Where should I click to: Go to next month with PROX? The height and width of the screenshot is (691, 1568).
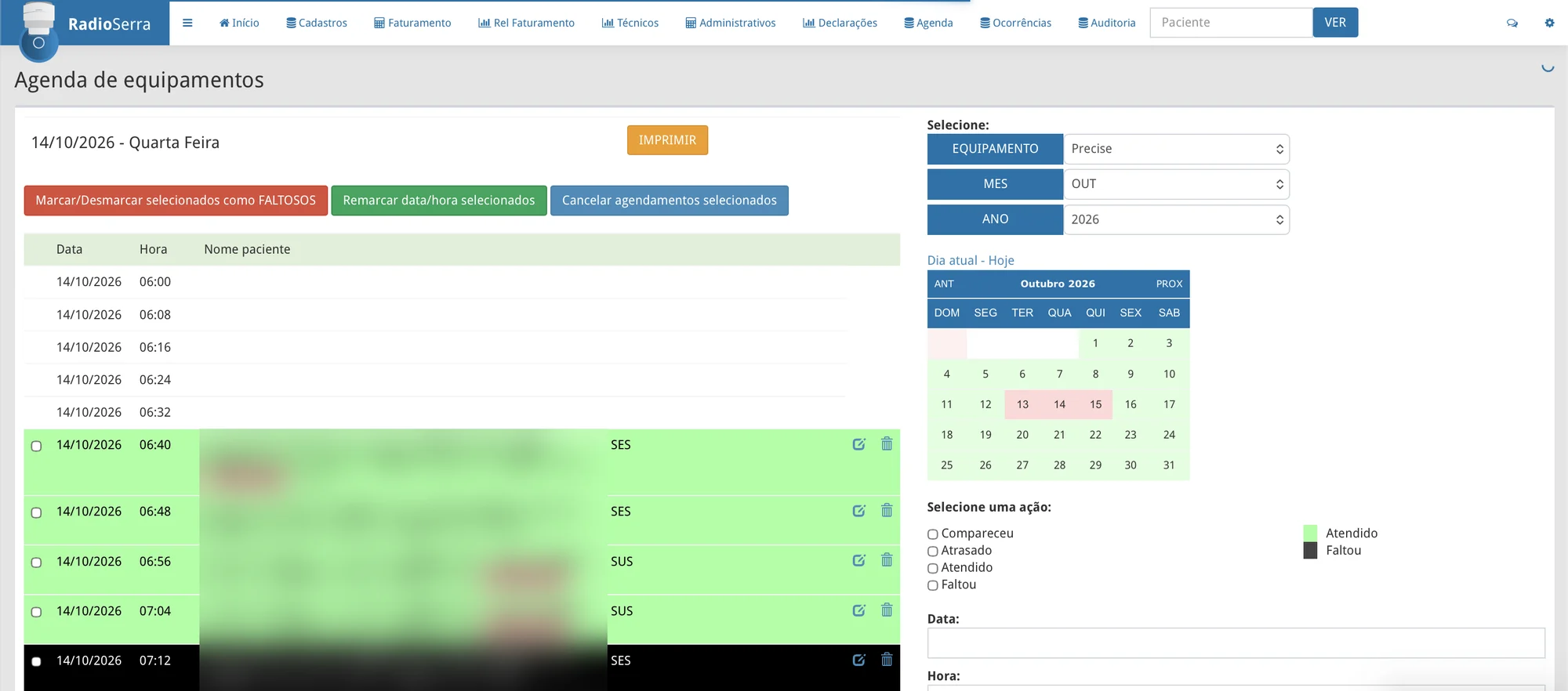tap(1169, 284)
